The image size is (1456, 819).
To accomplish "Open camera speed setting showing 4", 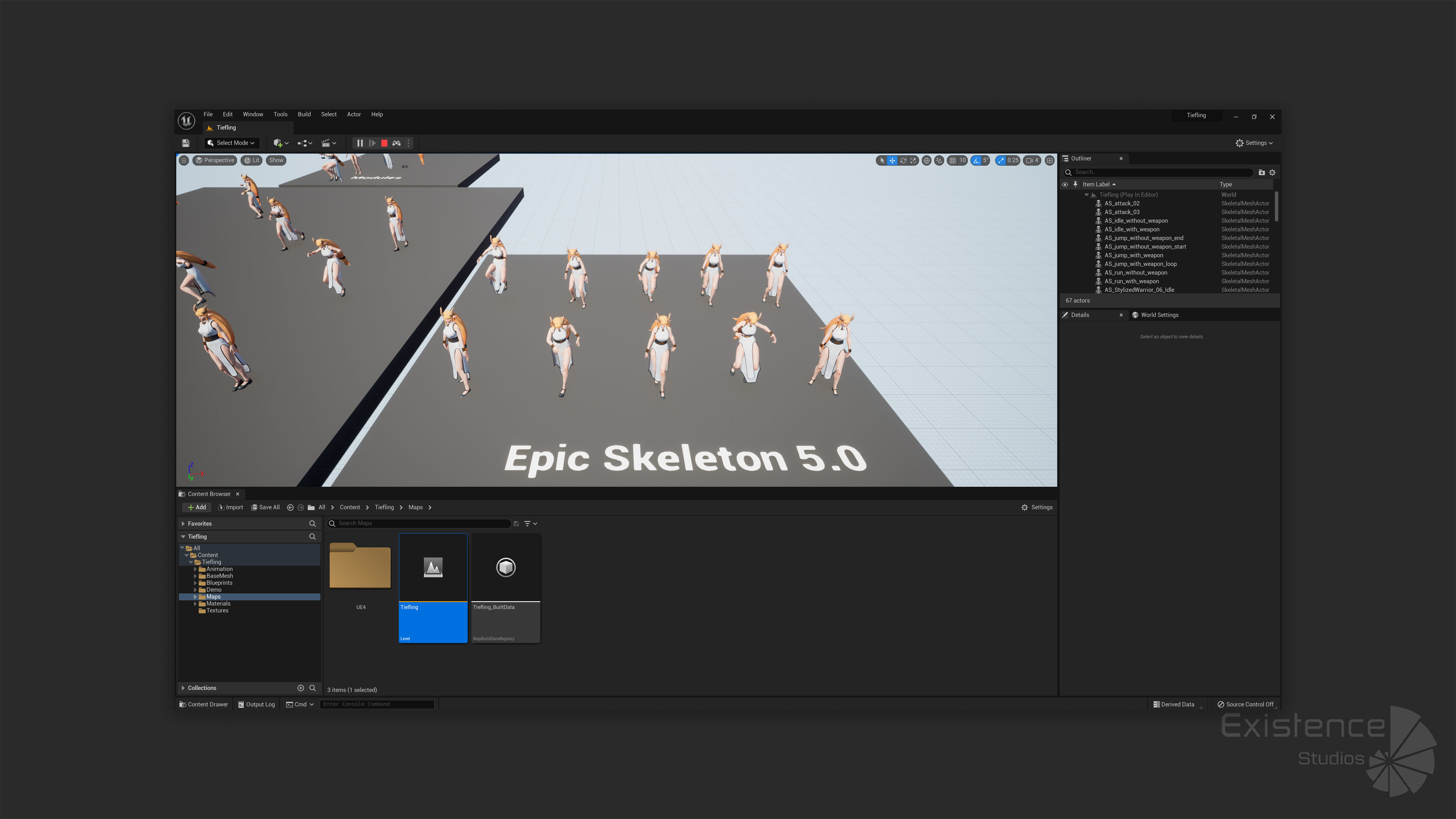I will tap(1032, 160).
